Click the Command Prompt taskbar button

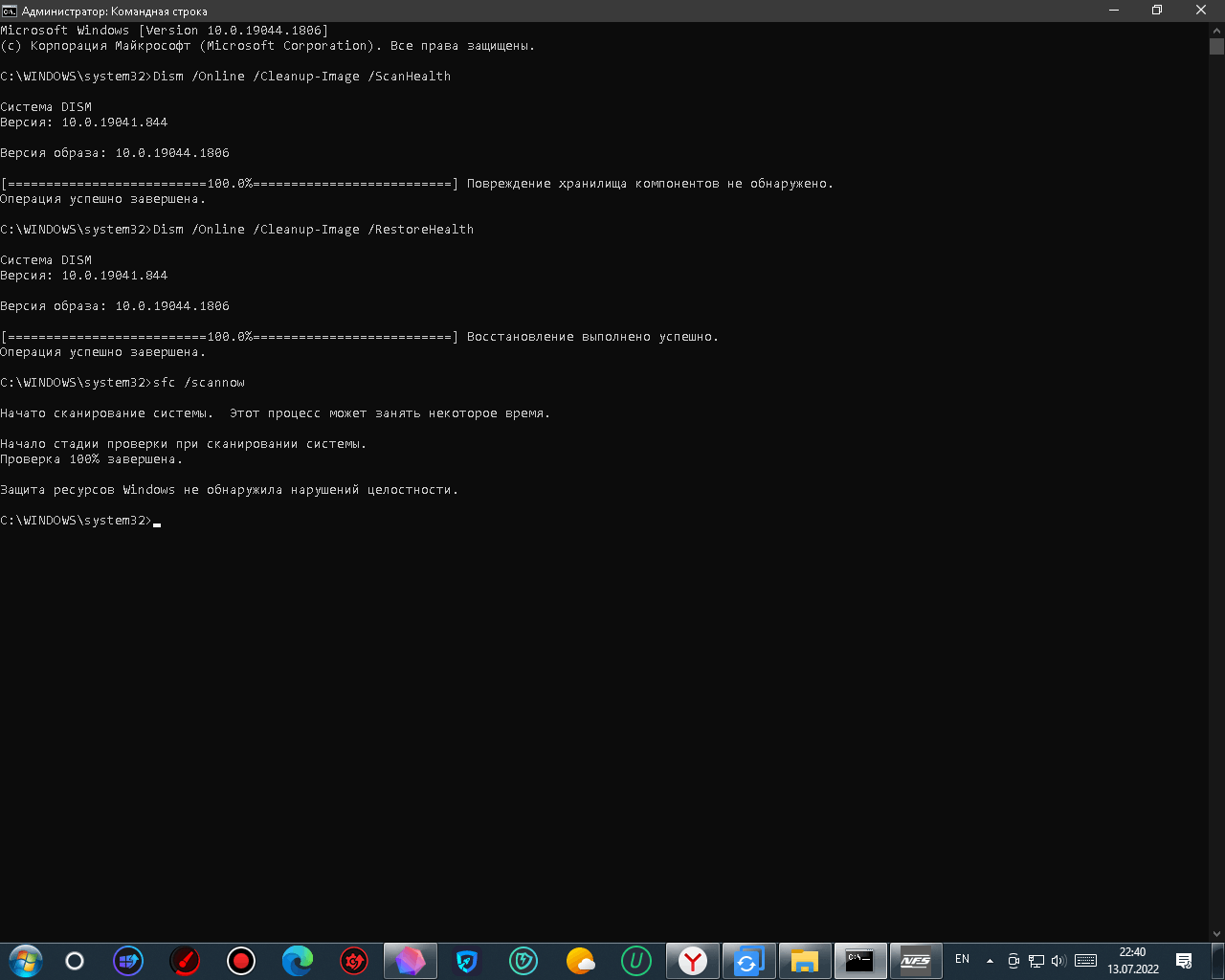(x=860, y=961)
